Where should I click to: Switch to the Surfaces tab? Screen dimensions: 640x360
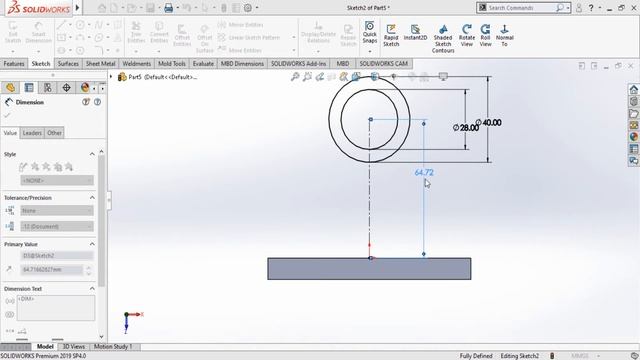click(x=68, y=64)
